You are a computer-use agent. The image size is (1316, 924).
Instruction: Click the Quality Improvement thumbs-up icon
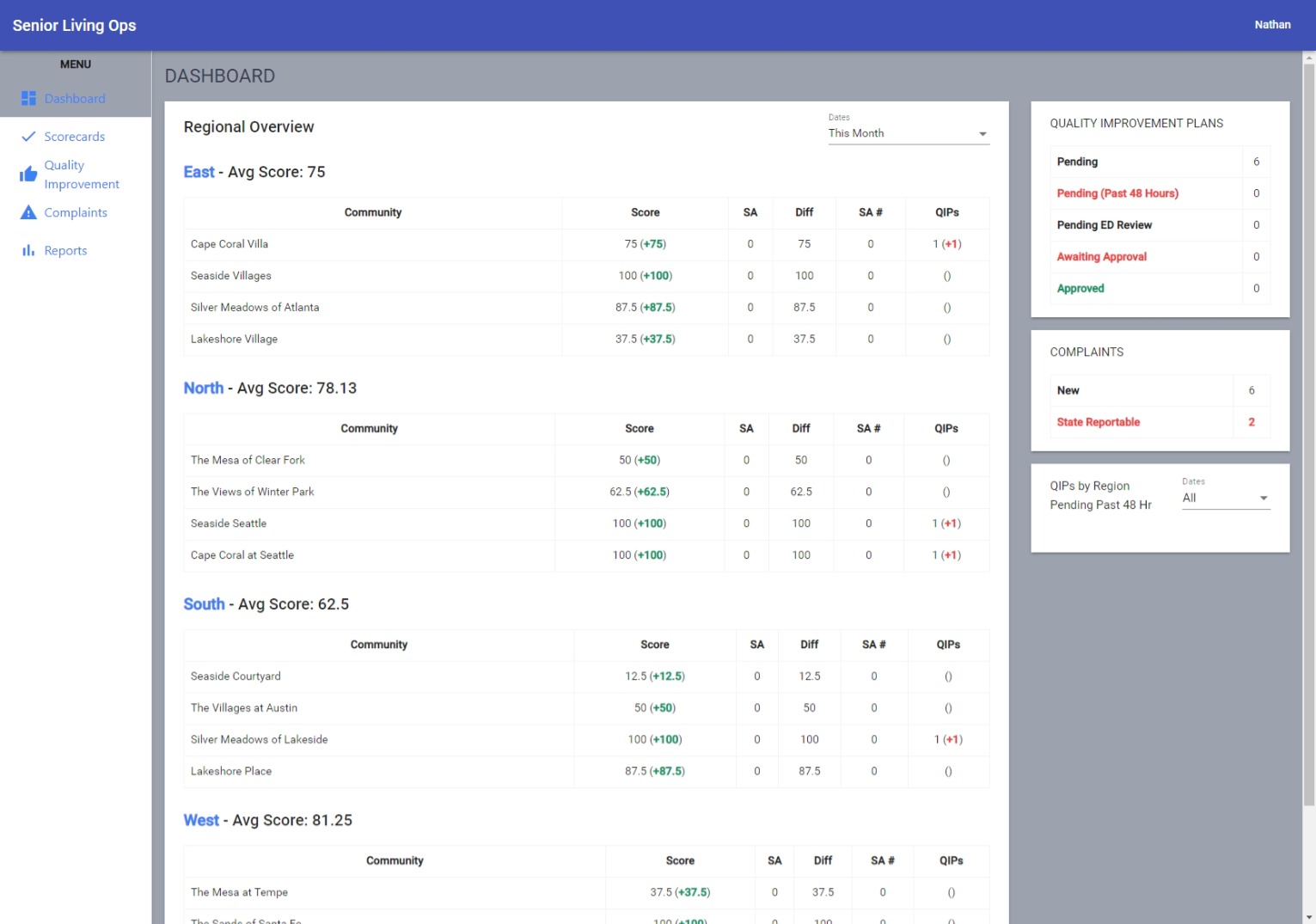(28, 174)
